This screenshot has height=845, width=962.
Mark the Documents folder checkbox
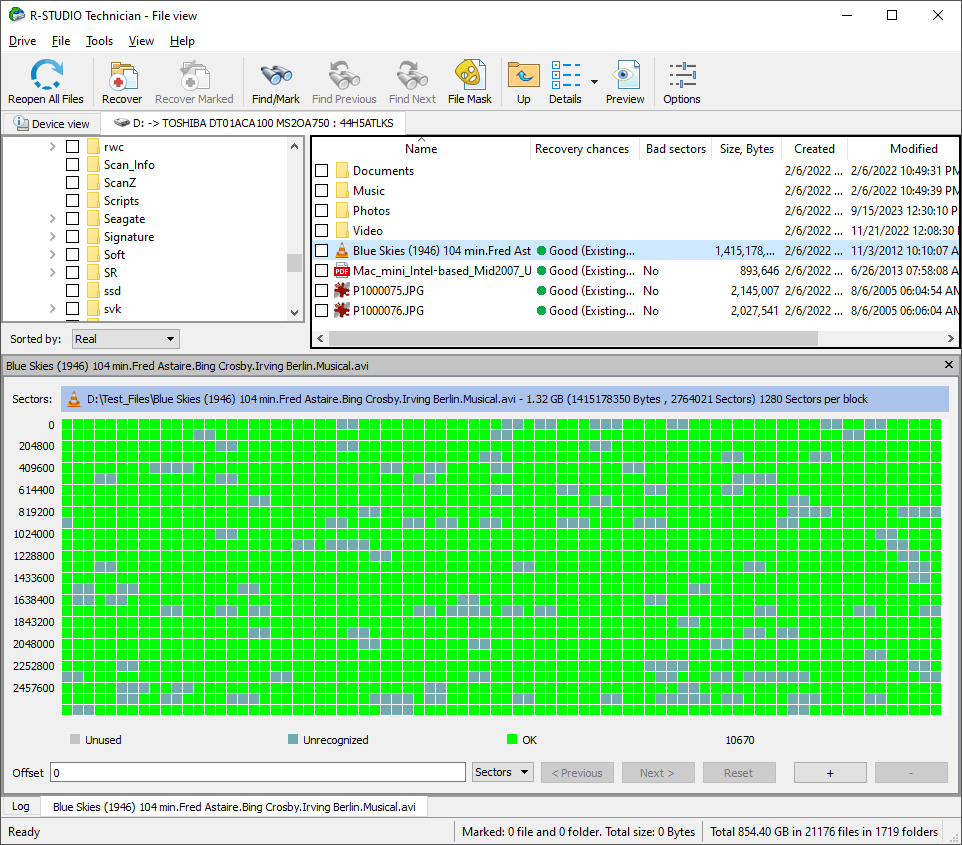tap(321, 171)
